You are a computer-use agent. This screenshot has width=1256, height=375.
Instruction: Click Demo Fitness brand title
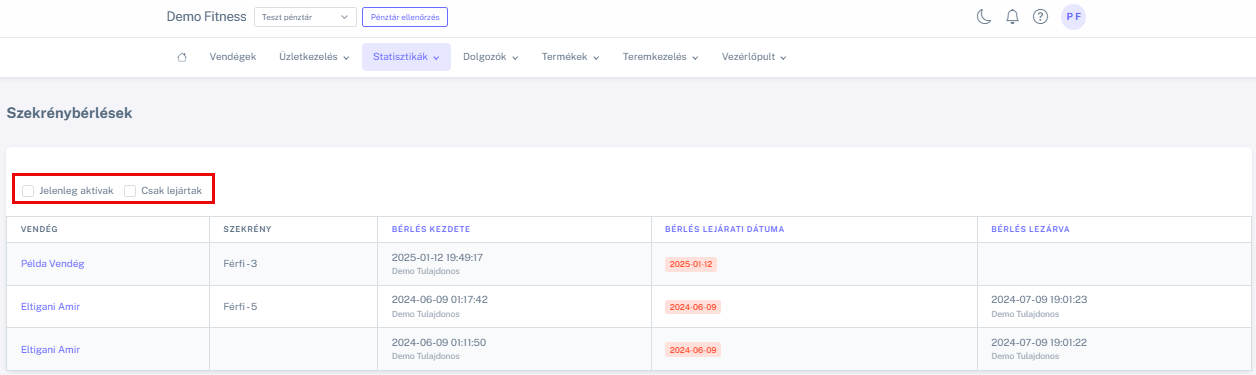point(206,17)
